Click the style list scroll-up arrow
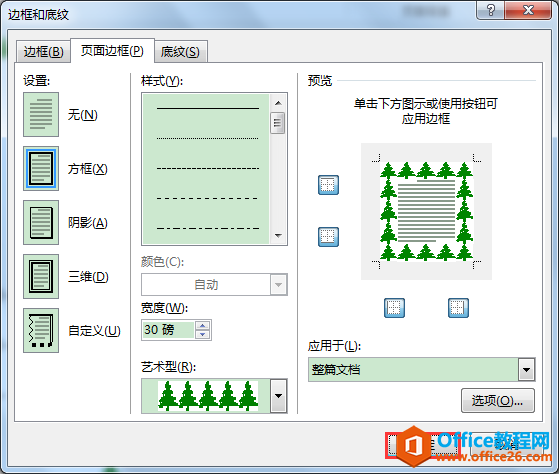The height and width of the screenshot is (474, 559). [278, 103]
